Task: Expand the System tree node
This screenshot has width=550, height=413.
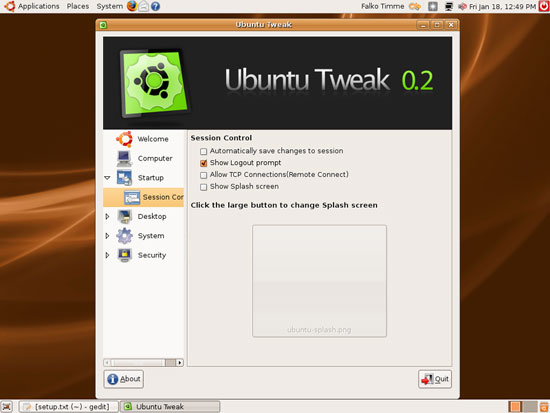Action: (107, 236)
